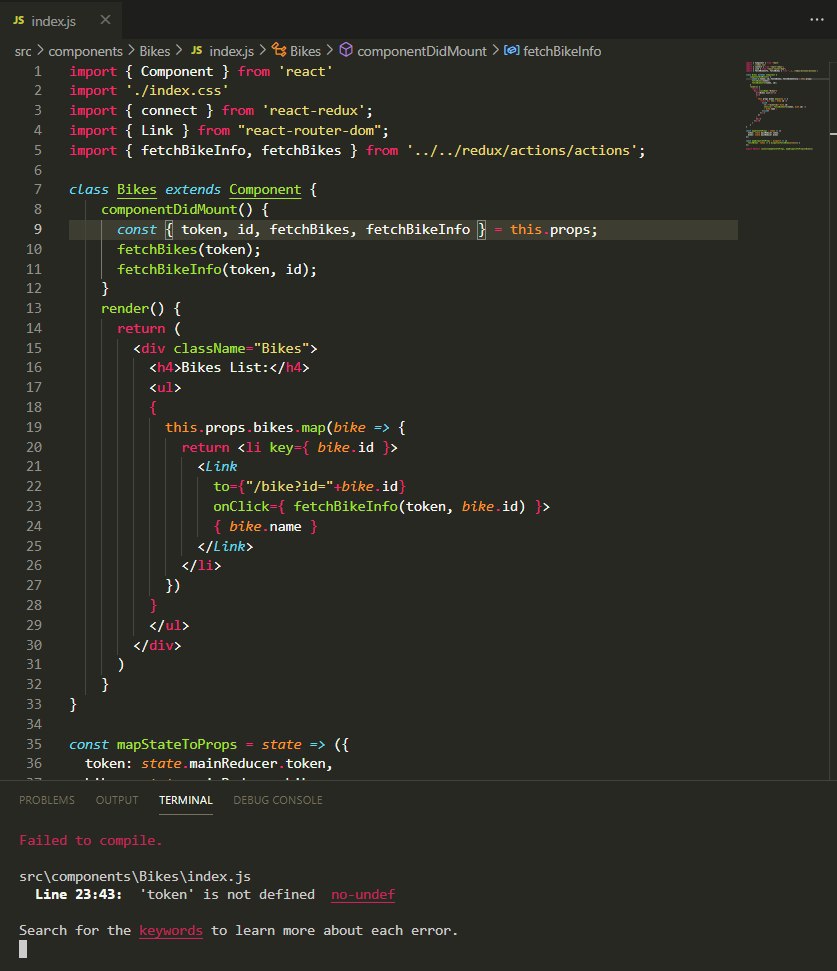This screenshot has height=971, width=837.
Task: Click 'fetchBikeInfo(token, id);' on line 11
Action: coord(217,269)
